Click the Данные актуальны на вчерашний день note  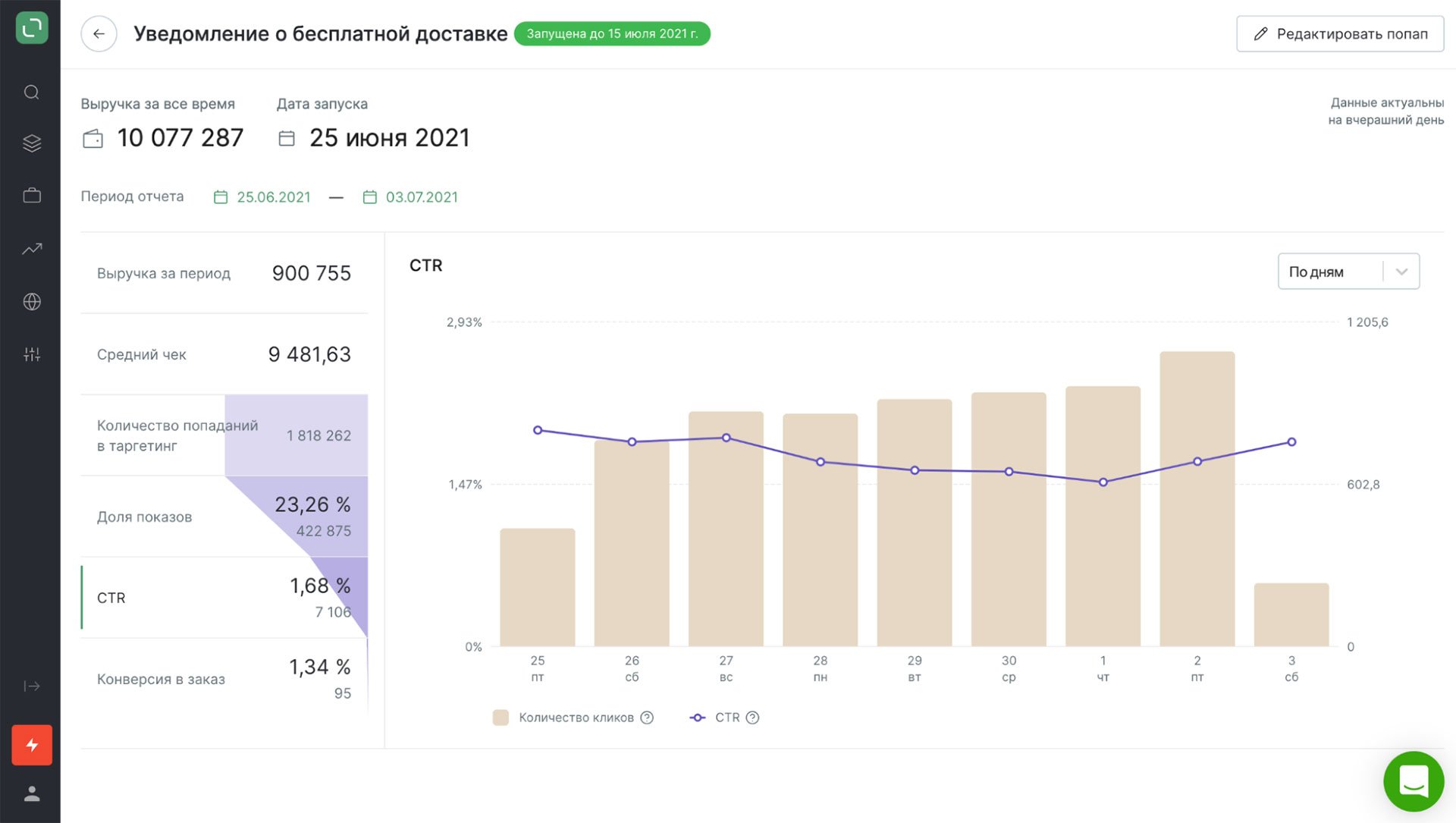pyautogui.click(x=1386, y=111)
